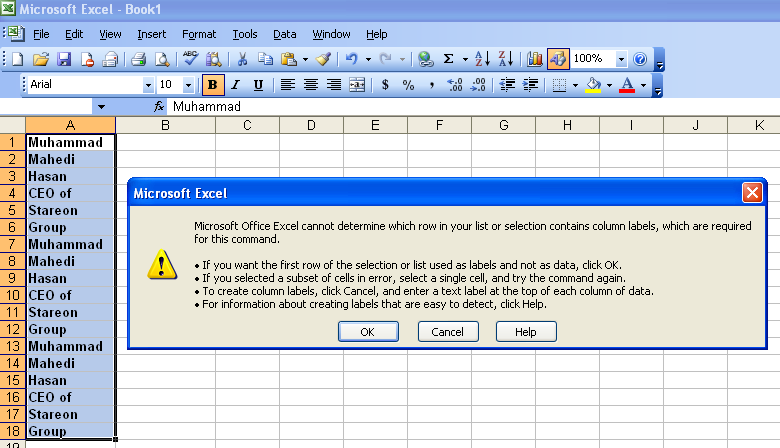
Task: Save the workbook with floppy icon
Action: point(64,59)
